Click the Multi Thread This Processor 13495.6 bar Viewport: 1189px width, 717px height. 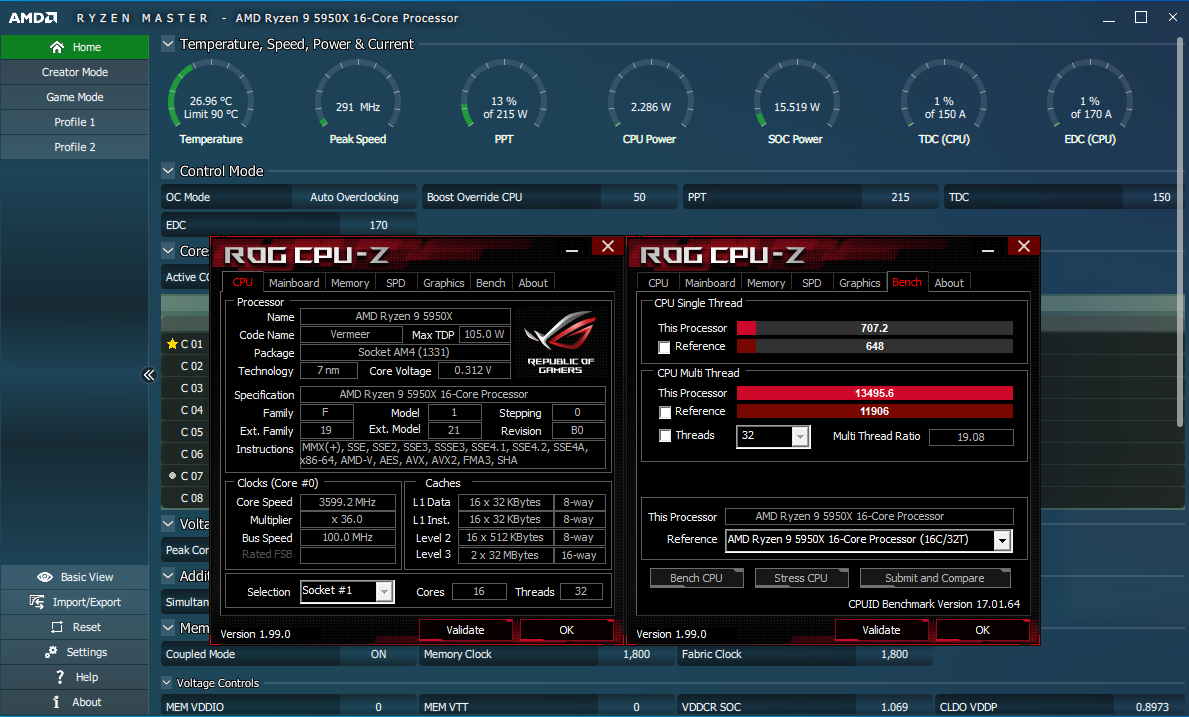pos(874,393)
